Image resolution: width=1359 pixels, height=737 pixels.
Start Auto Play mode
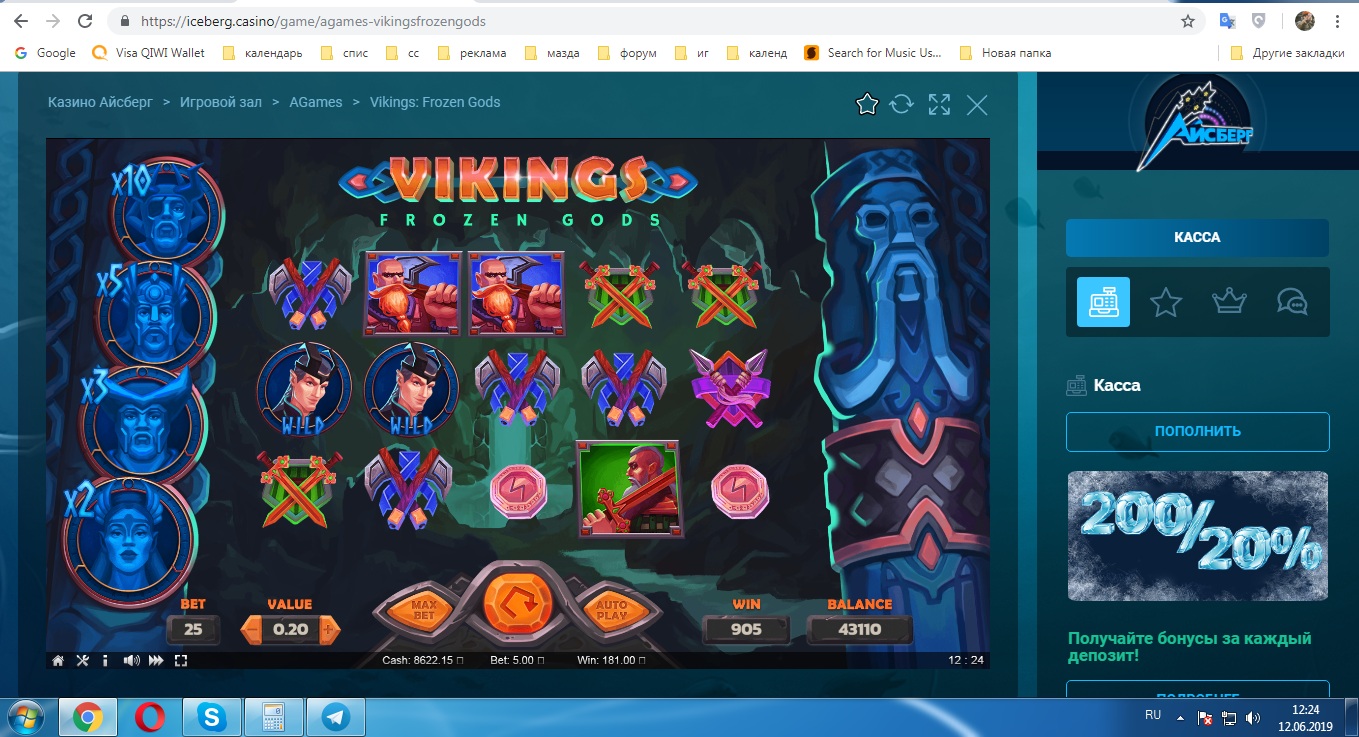[x=610, y=610]
